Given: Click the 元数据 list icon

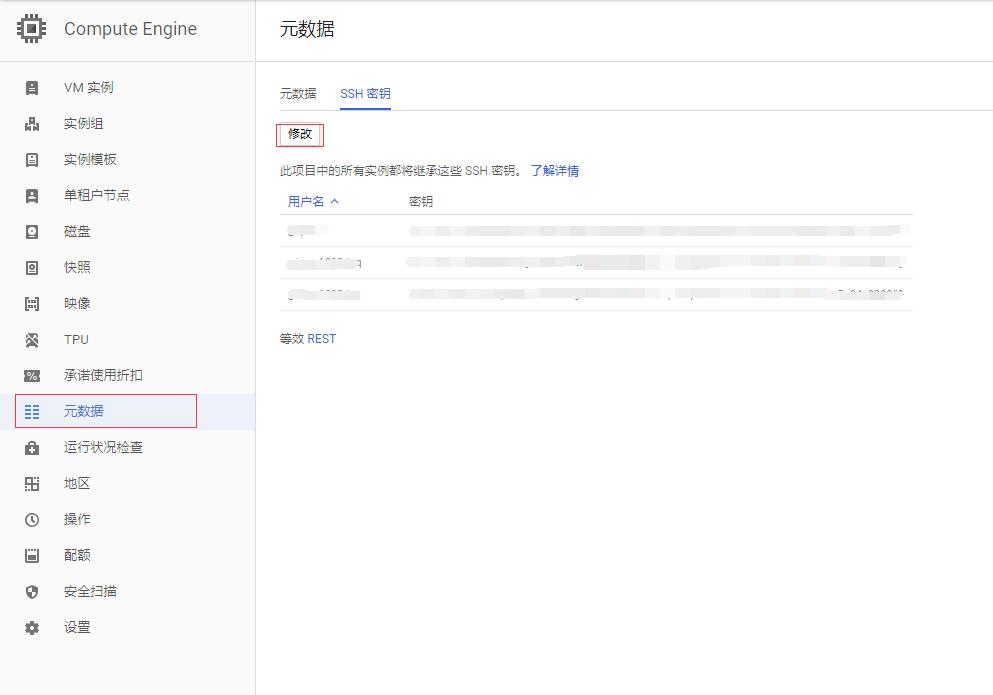Looking at the screenshot, I should point(32,412).
